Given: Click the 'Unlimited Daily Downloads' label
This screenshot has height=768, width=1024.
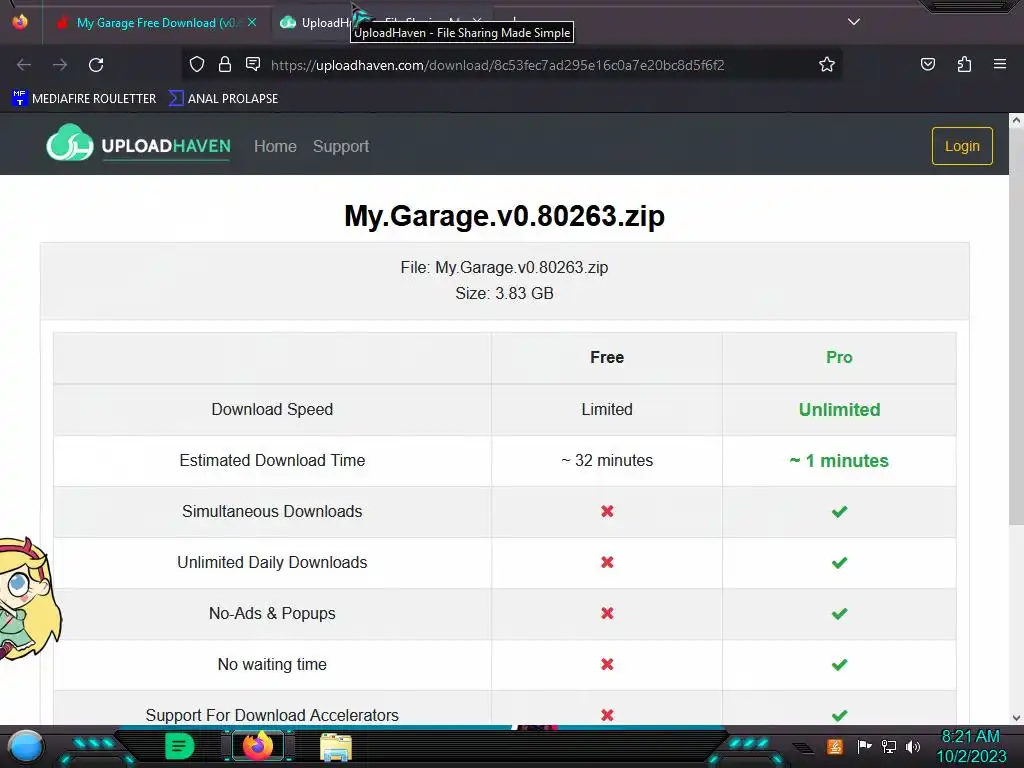Looking at the screenshot, I should pos(272,562).
